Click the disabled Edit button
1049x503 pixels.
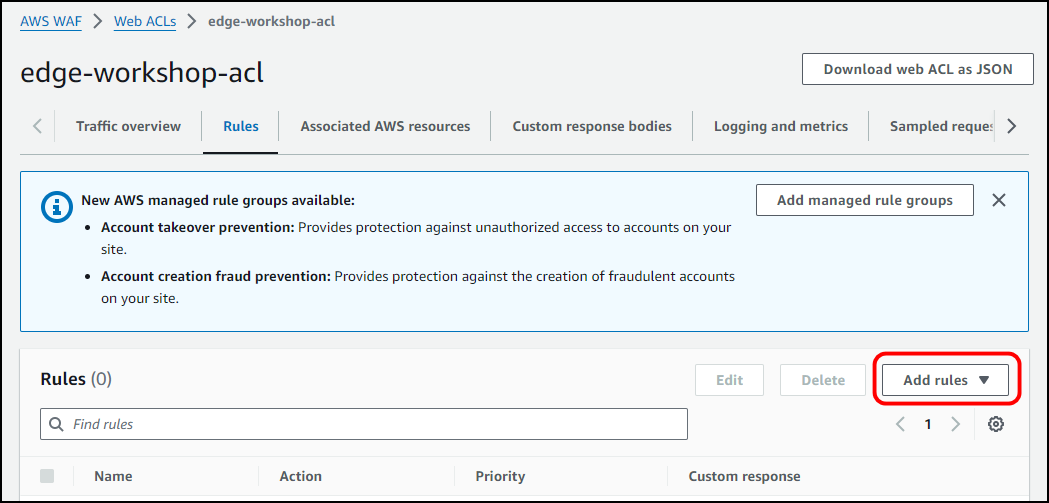click(729, 381)
